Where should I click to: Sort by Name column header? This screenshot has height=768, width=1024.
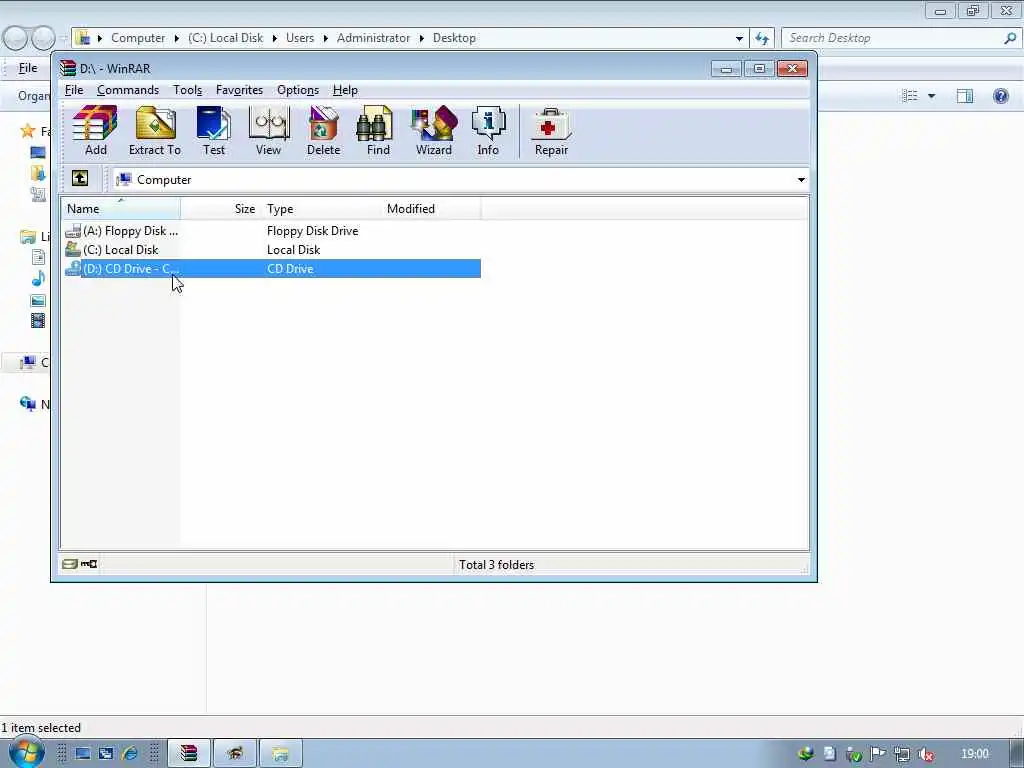121,209
